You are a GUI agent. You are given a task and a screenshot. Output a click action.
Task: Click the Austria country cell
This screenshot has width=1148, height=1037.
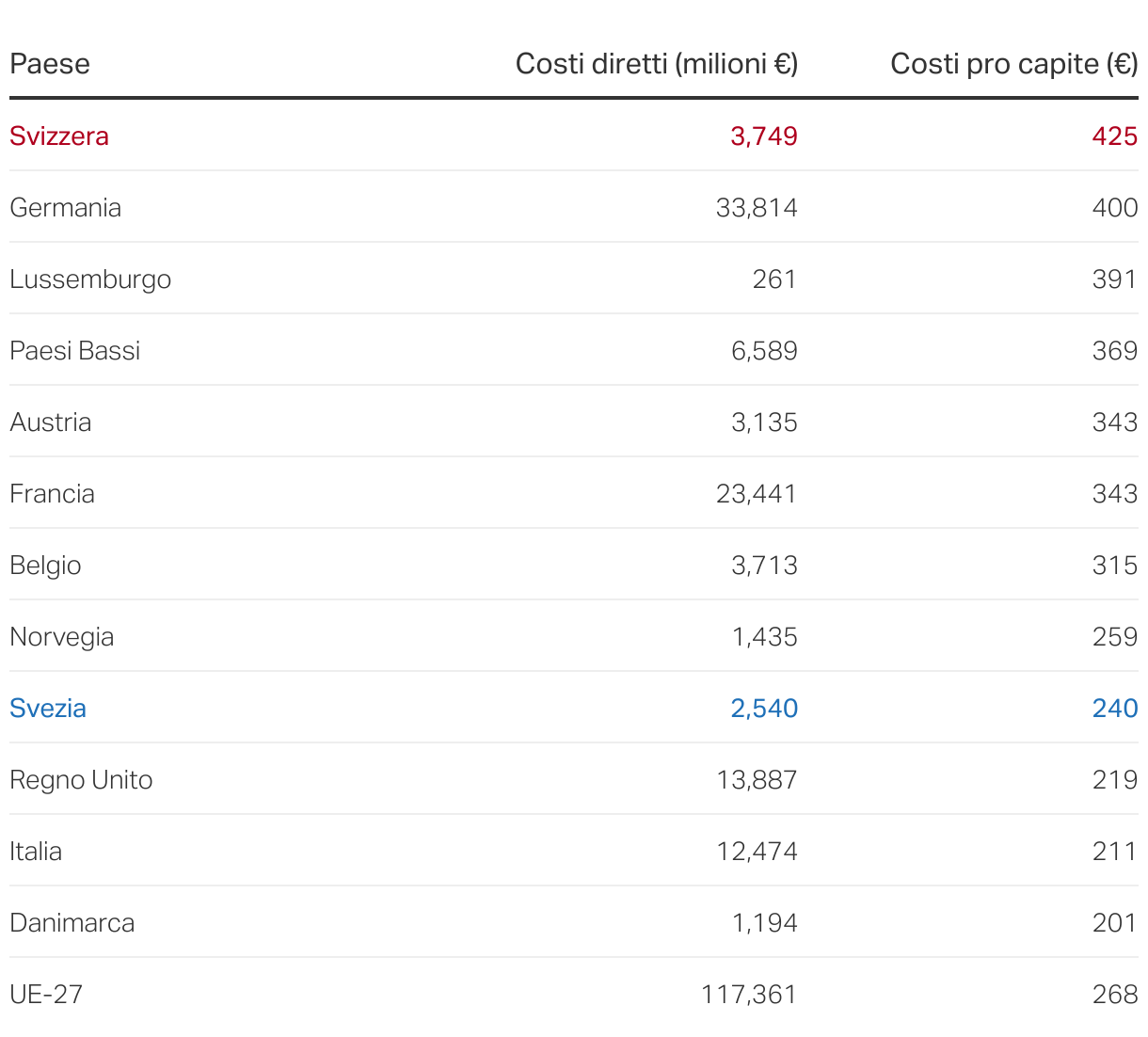[x=51, y=423]
